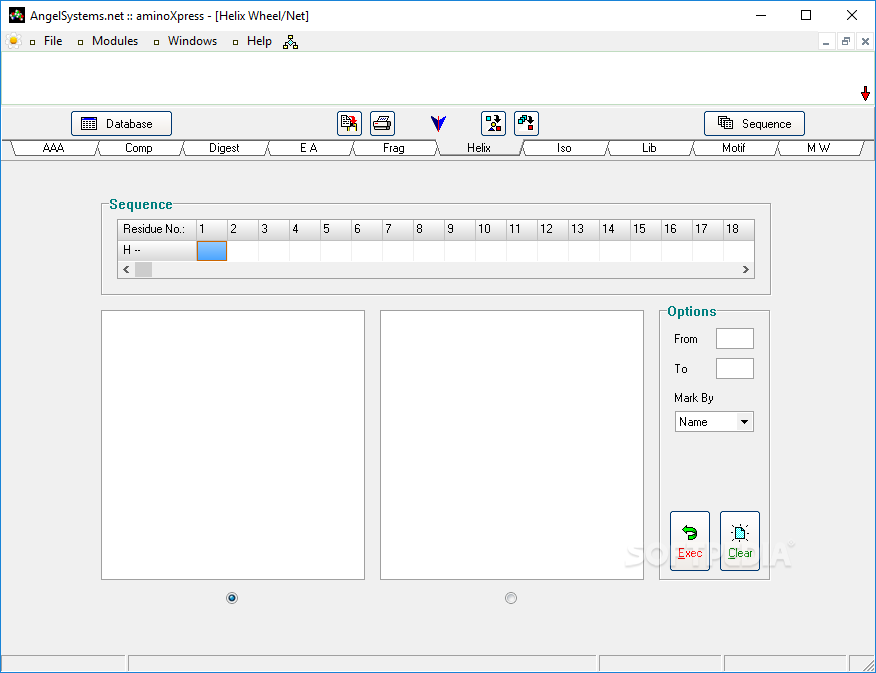Click residue column header 2
This screenshot has width=876, height=673.
[242, 229]
